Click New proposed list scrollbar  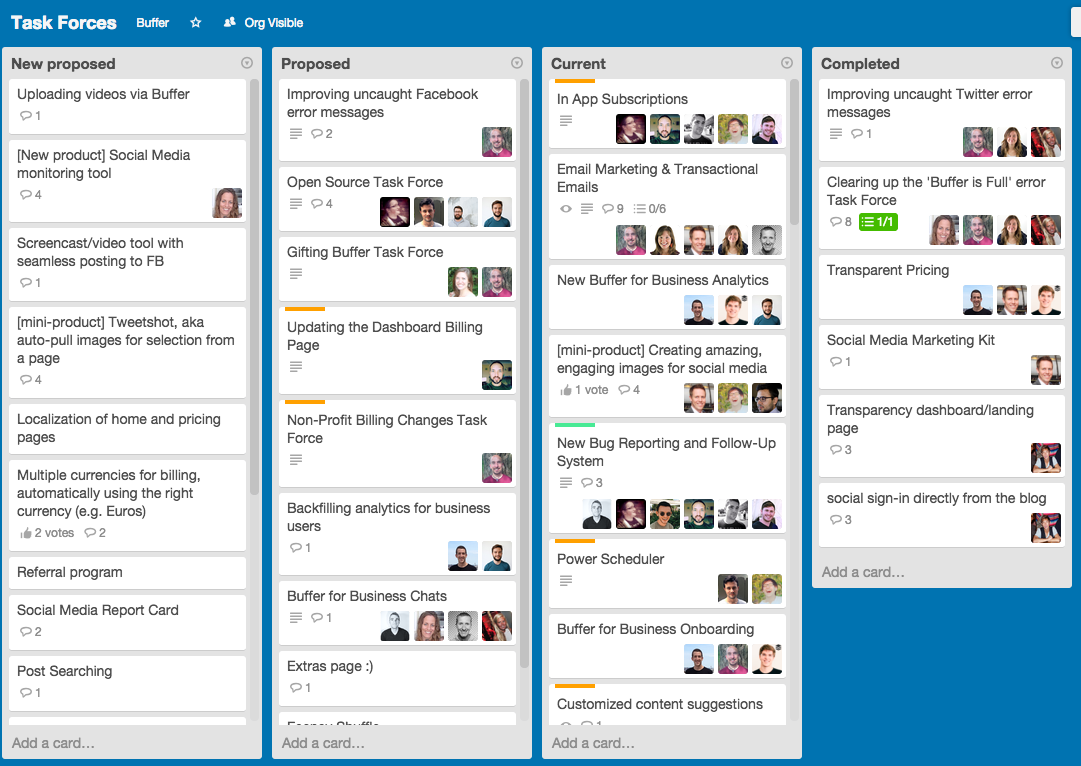[x=254, y=288]
